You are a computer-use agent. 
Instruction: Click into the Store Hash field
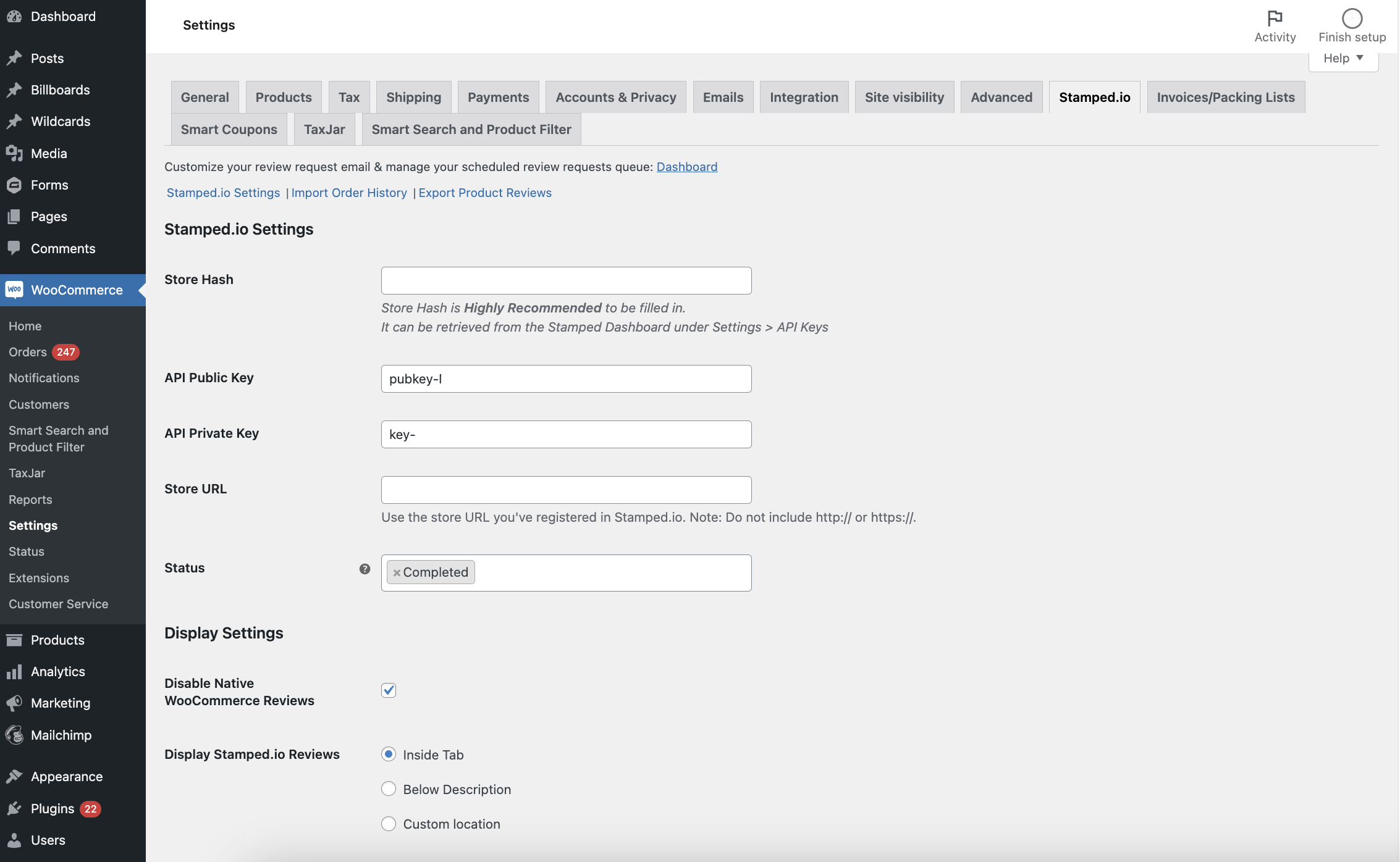(x=593, y=280)
